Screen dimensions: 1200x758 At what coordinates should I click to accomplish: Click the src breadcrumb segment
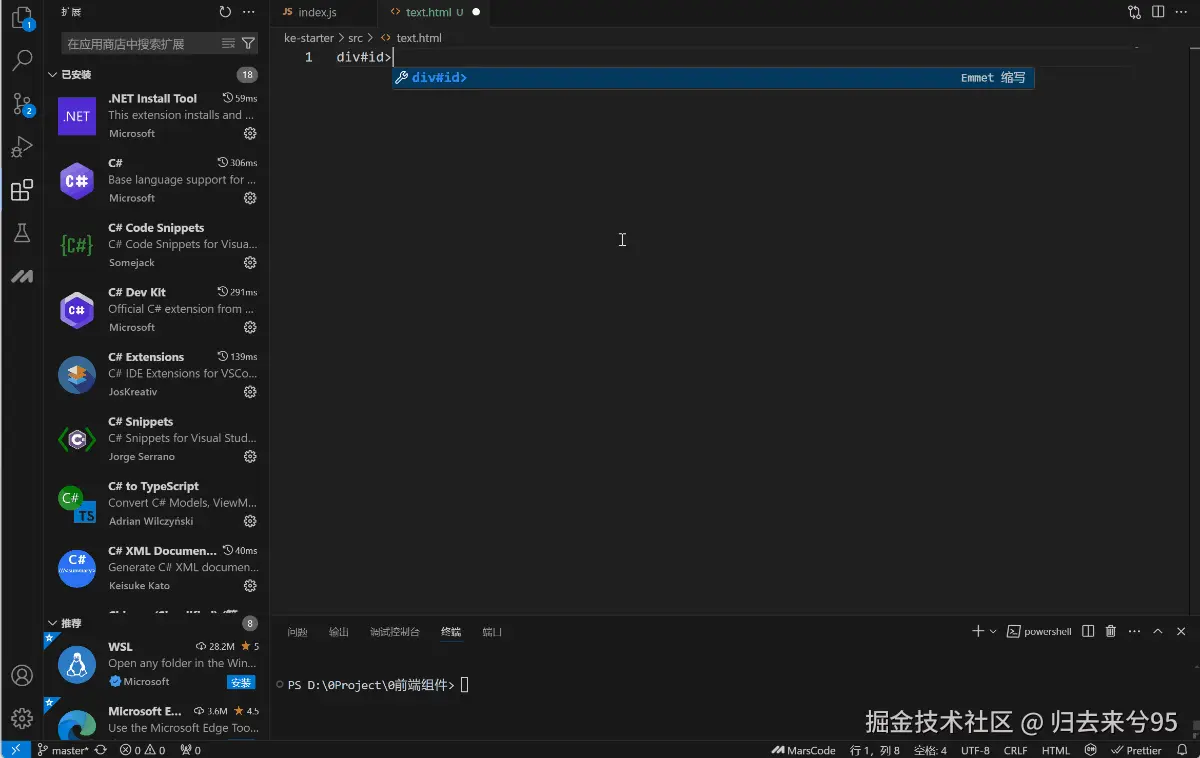pos(355,38)
